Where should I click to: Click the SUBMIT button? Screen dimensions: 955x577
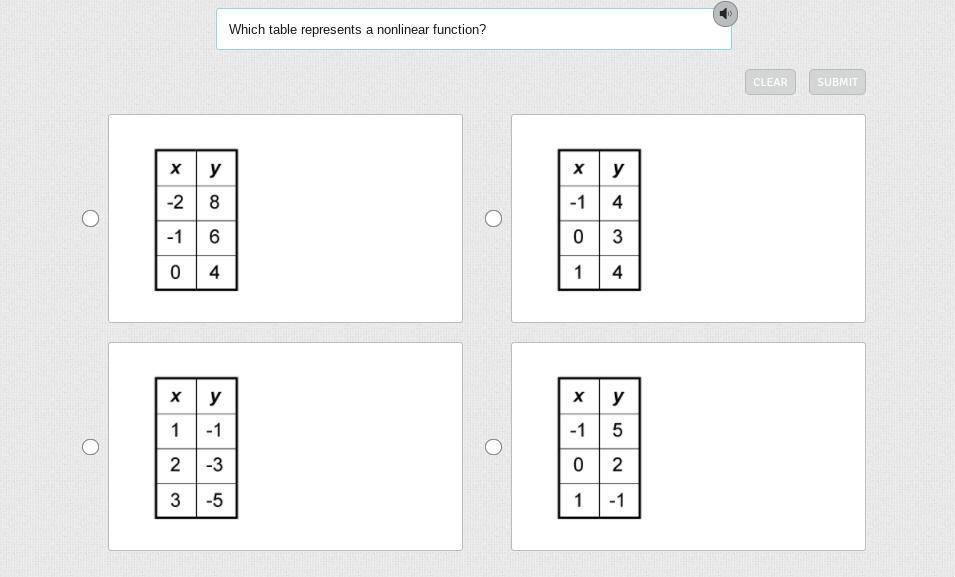837,82
